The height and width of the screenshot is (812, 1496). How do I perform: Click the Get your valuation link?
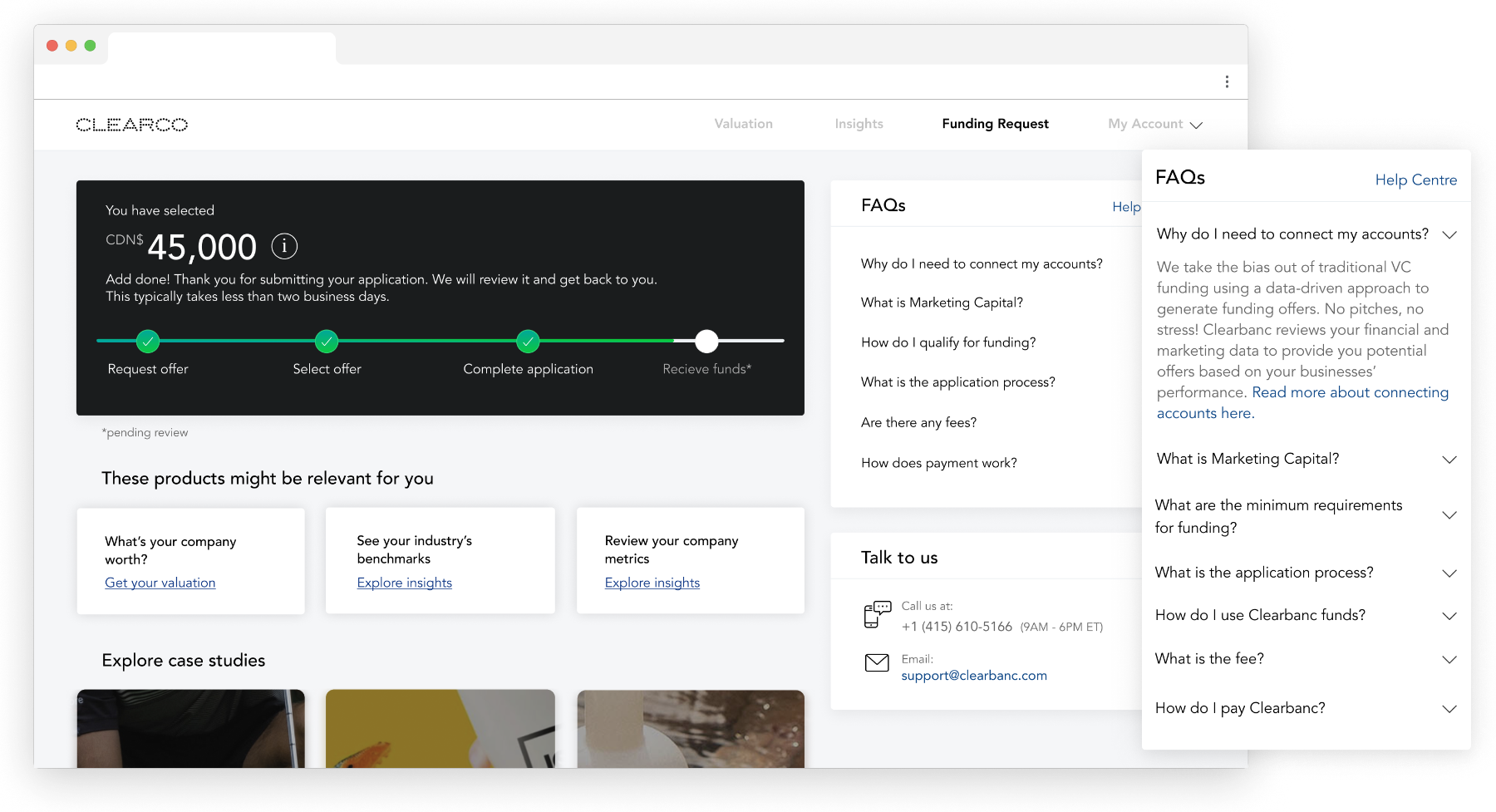(x=160, y=583)
